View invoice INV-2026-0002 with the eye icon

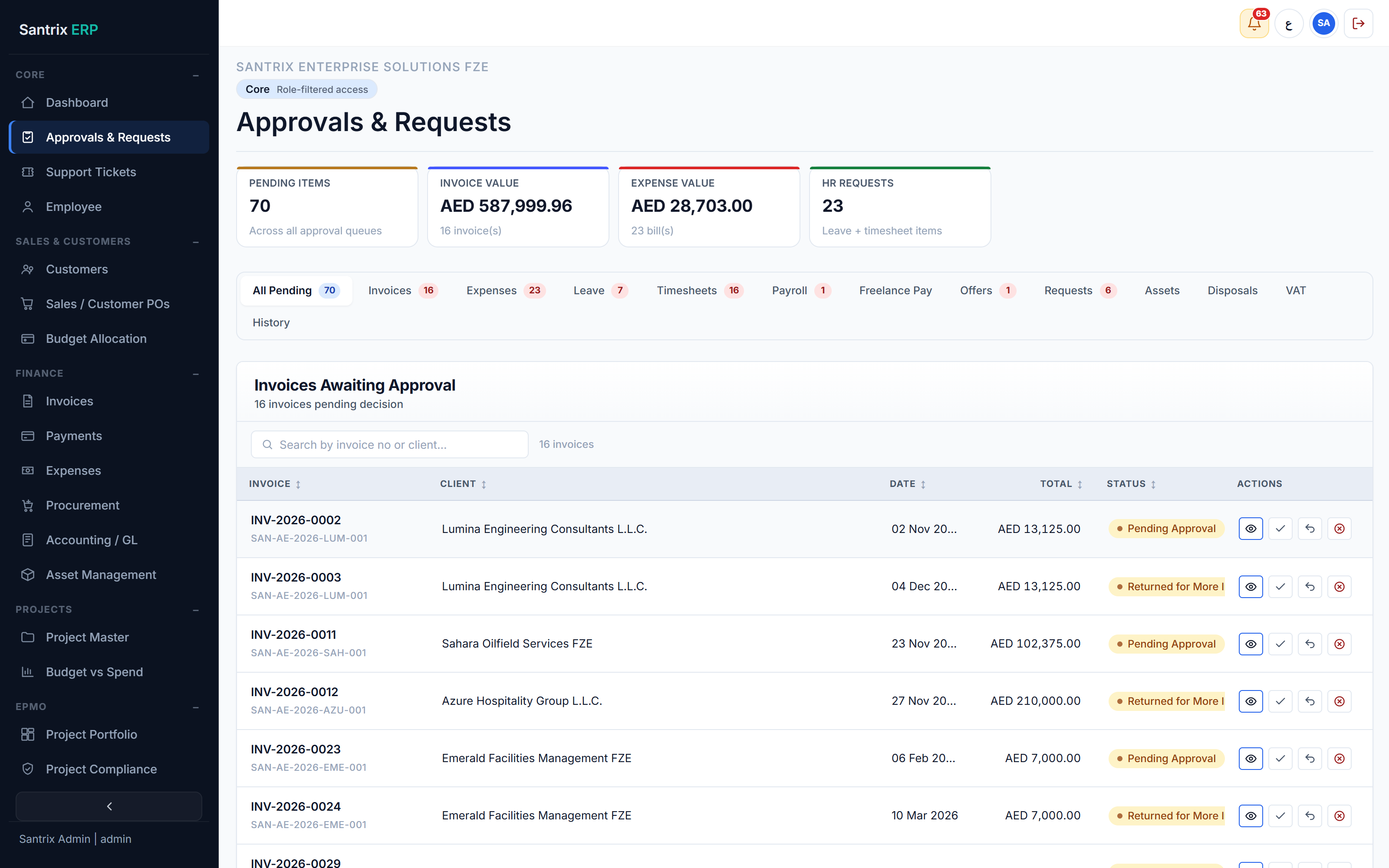pyautogui.click(x=1251, y=529)
